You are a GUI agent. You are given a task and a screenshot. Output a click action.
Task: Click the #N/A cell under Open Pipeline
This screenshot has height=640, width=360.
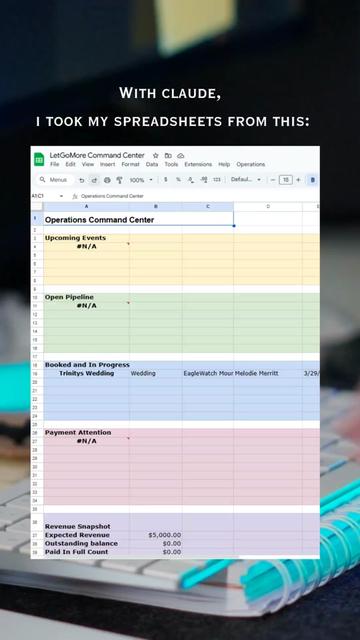click(x=87, y=306)
